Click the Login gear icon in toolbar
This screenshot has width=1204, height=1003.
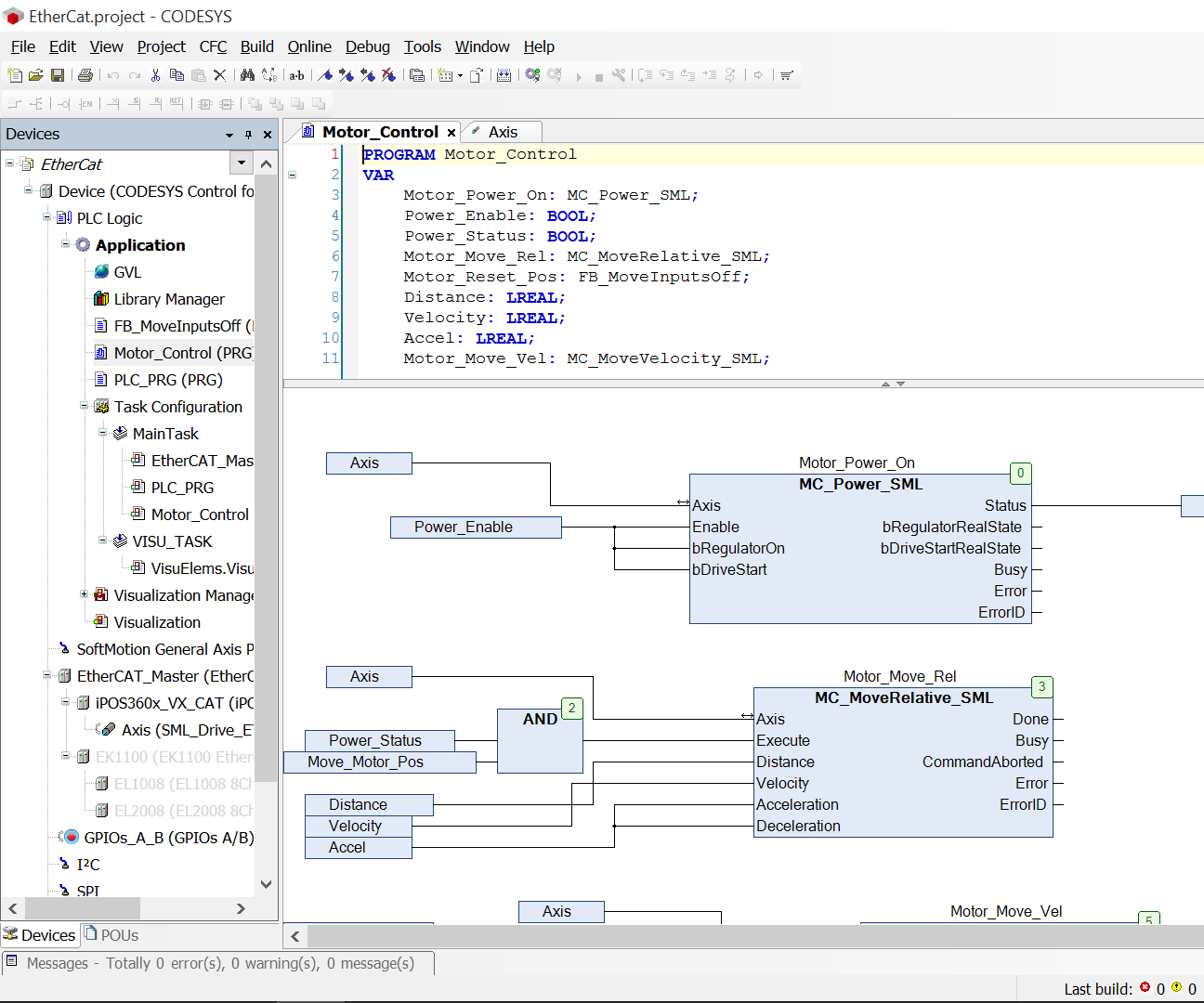point(532,75)
